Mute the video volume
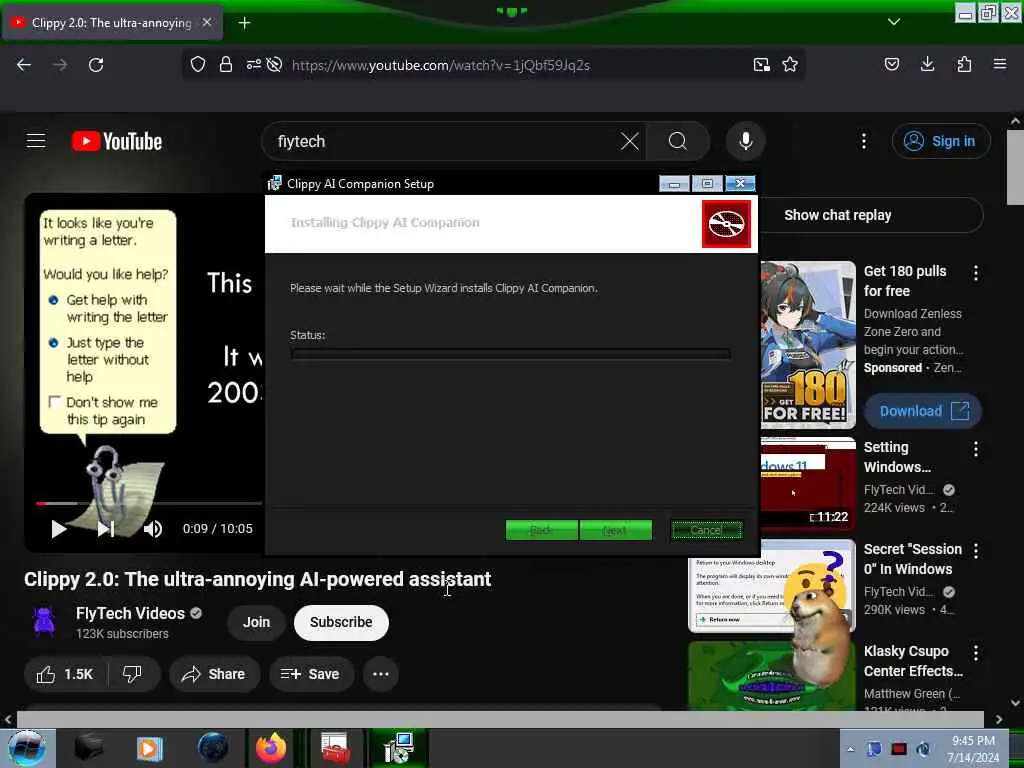 153,529
